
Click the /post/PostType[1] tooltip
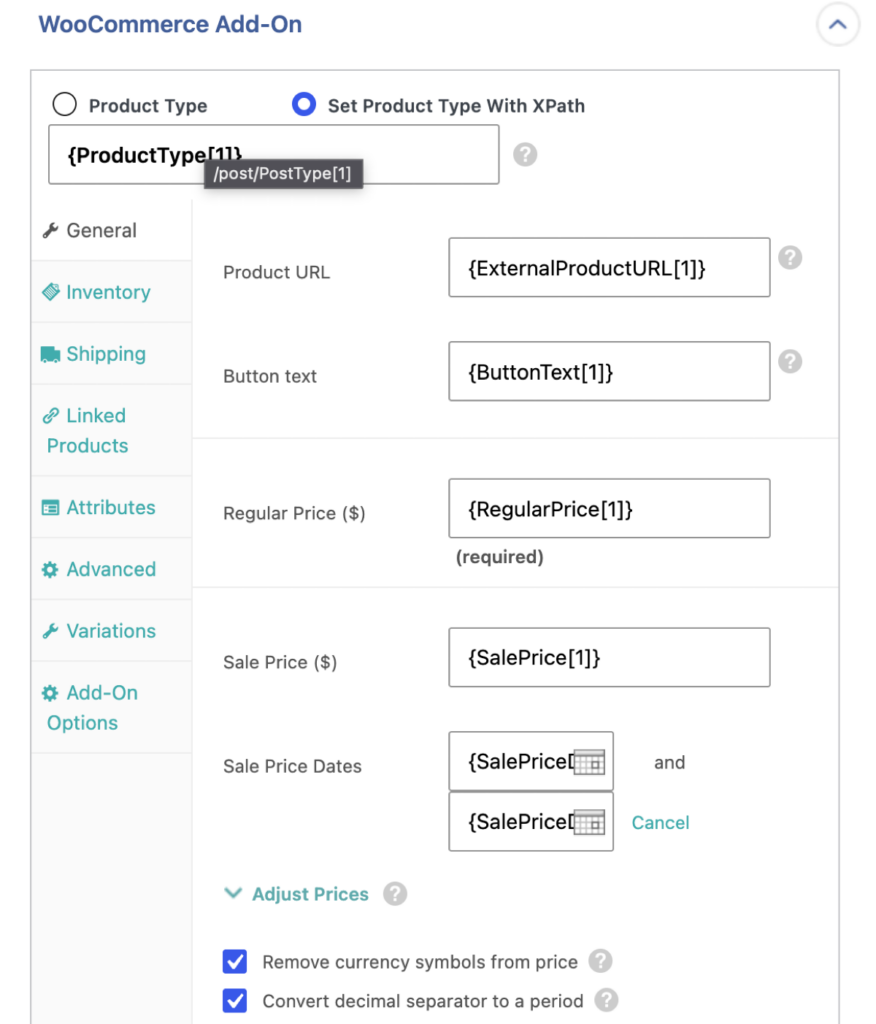click(283, 174)
